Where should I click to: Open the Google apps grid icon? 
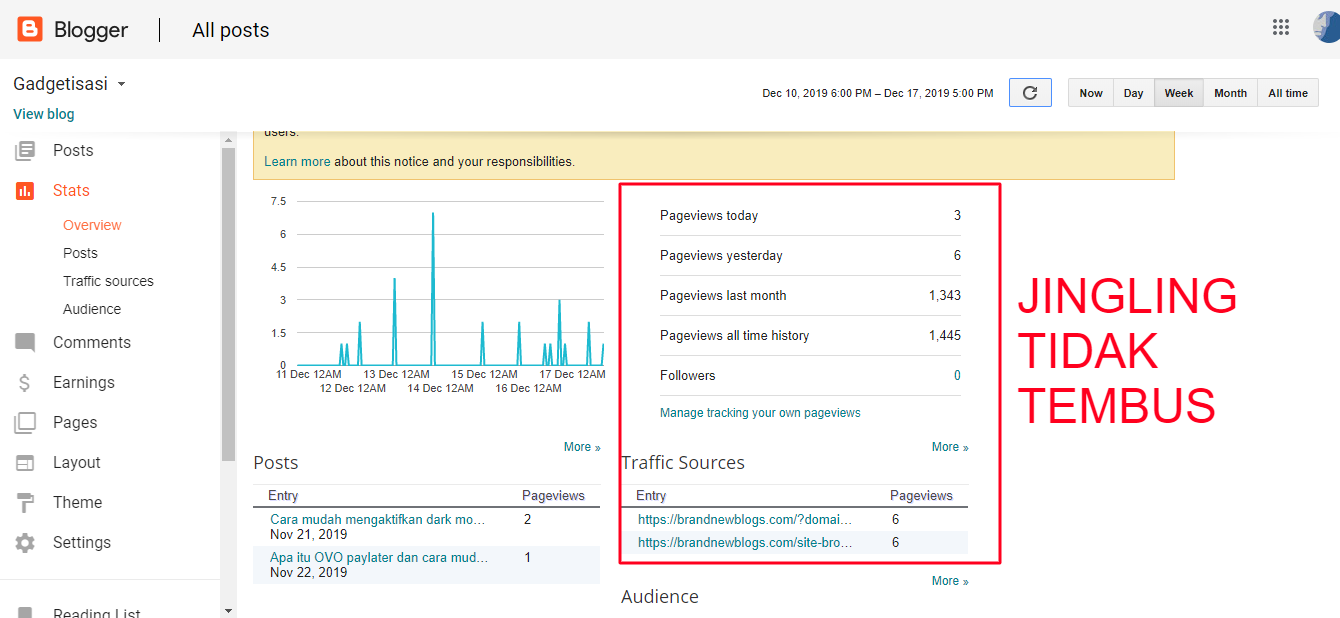tap(1281, 27)
